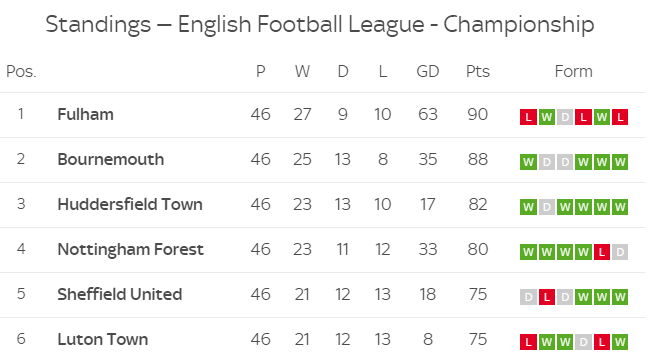Click Sheffield United's first grey D badge
Image resolution: width=651 pixels, height=362 pixels.
[528, 297]
